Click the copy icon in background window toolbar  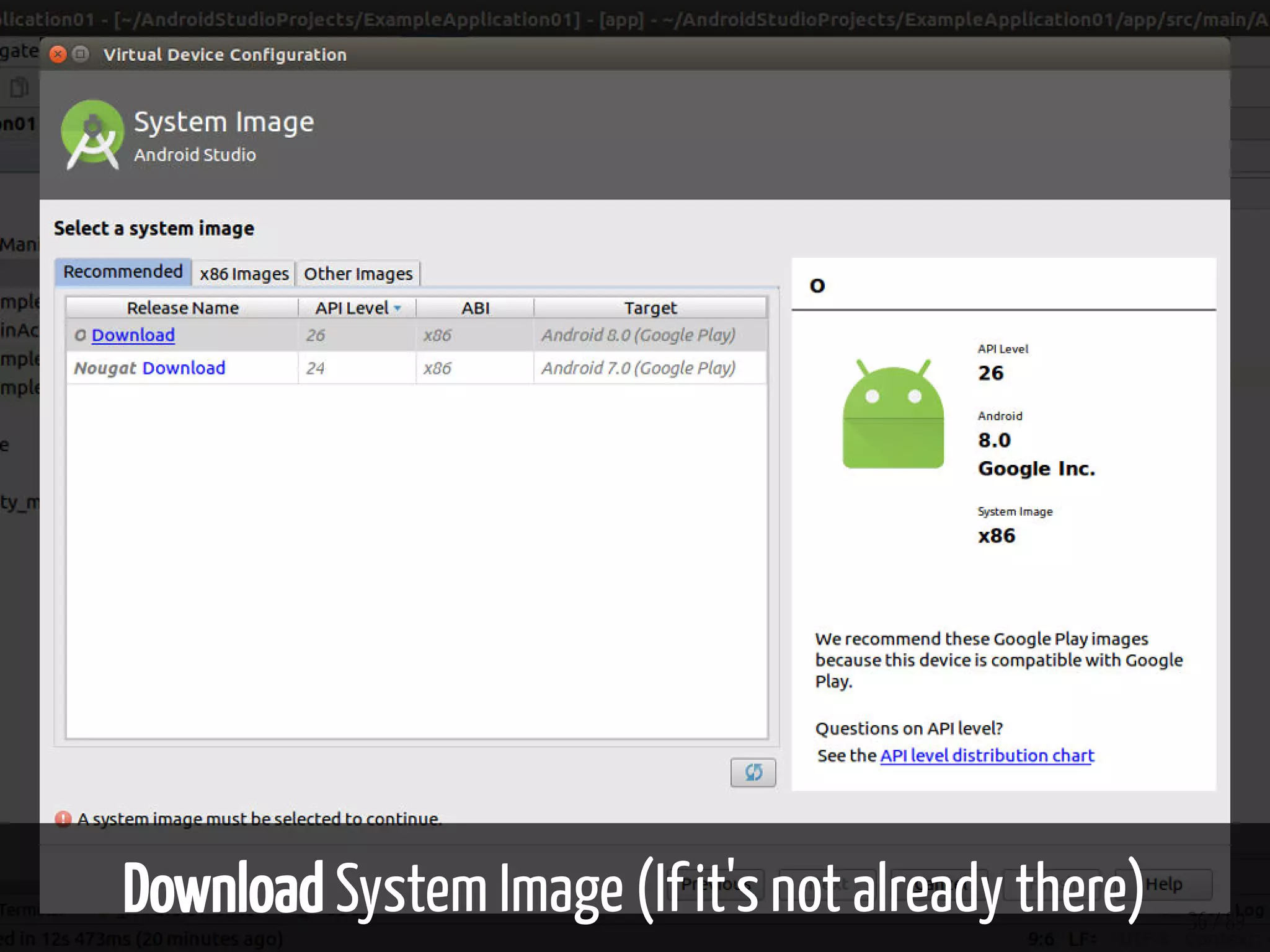19,87
